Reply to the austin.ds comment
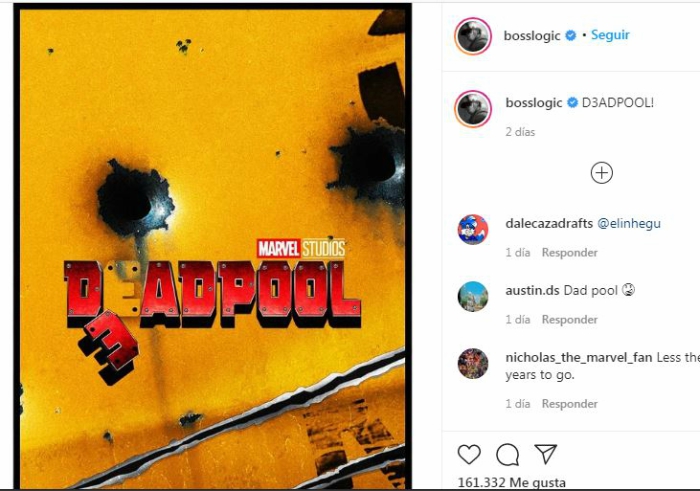The height and width of the screenshot is (491, 700). tap(569, 320)
